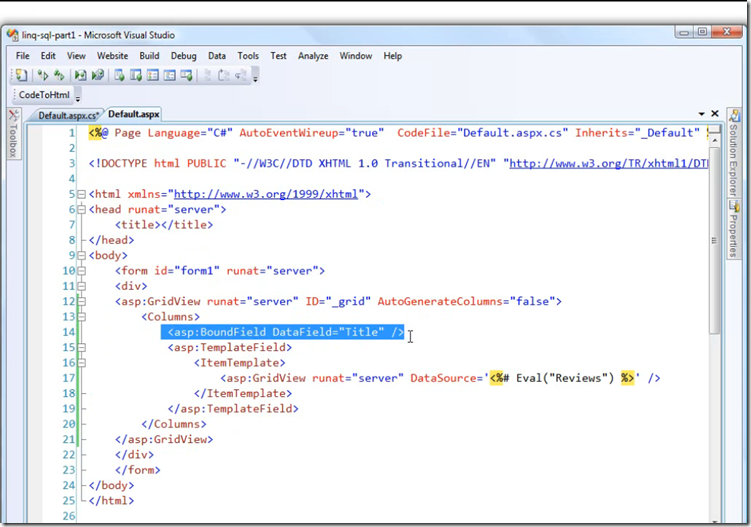Click the Eval("Reviews") expression
This screenshot has height=527, width=751.
coord(565,378)
